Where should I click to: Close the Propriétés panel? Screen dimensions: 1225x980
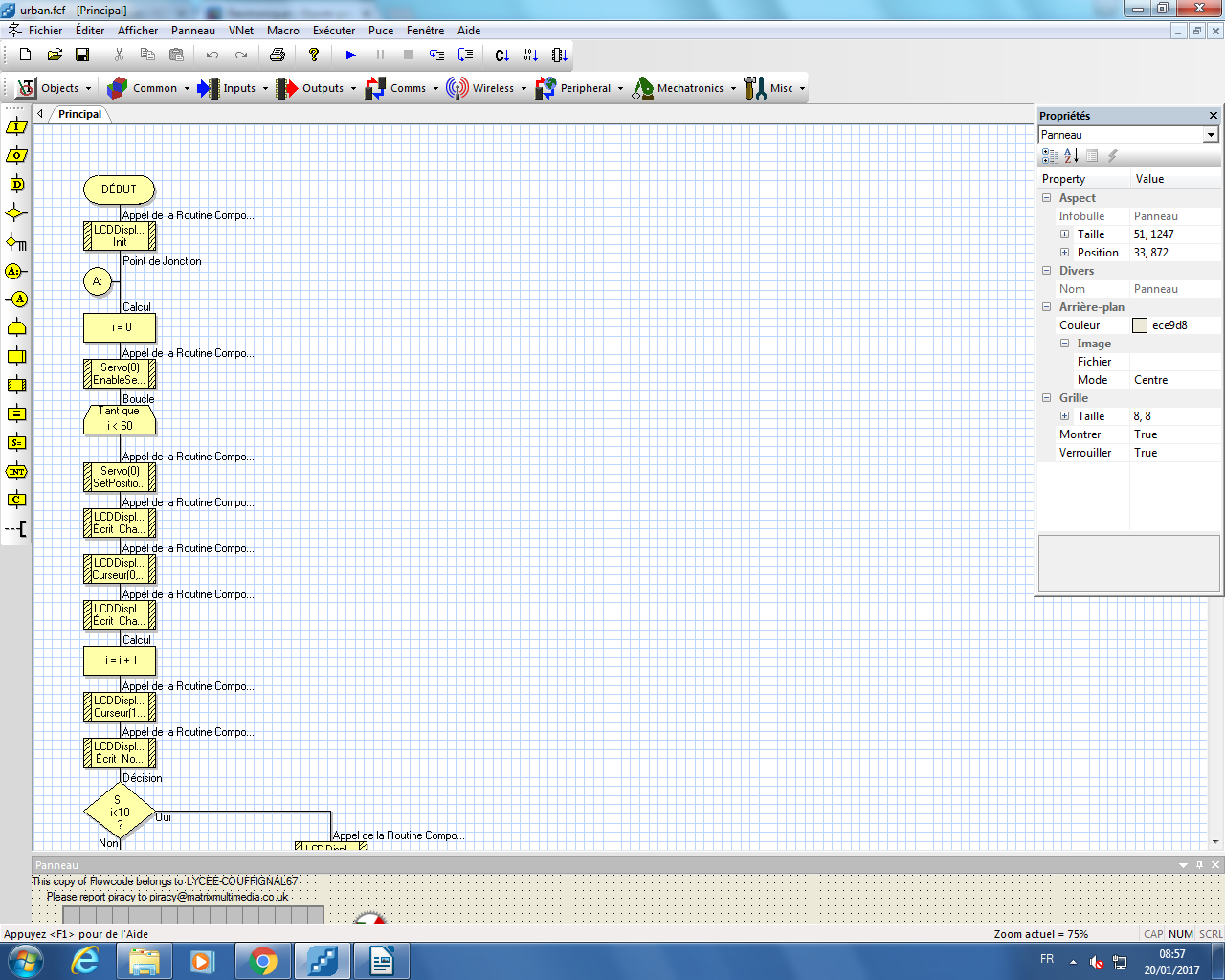click(x=1214, y=116)
